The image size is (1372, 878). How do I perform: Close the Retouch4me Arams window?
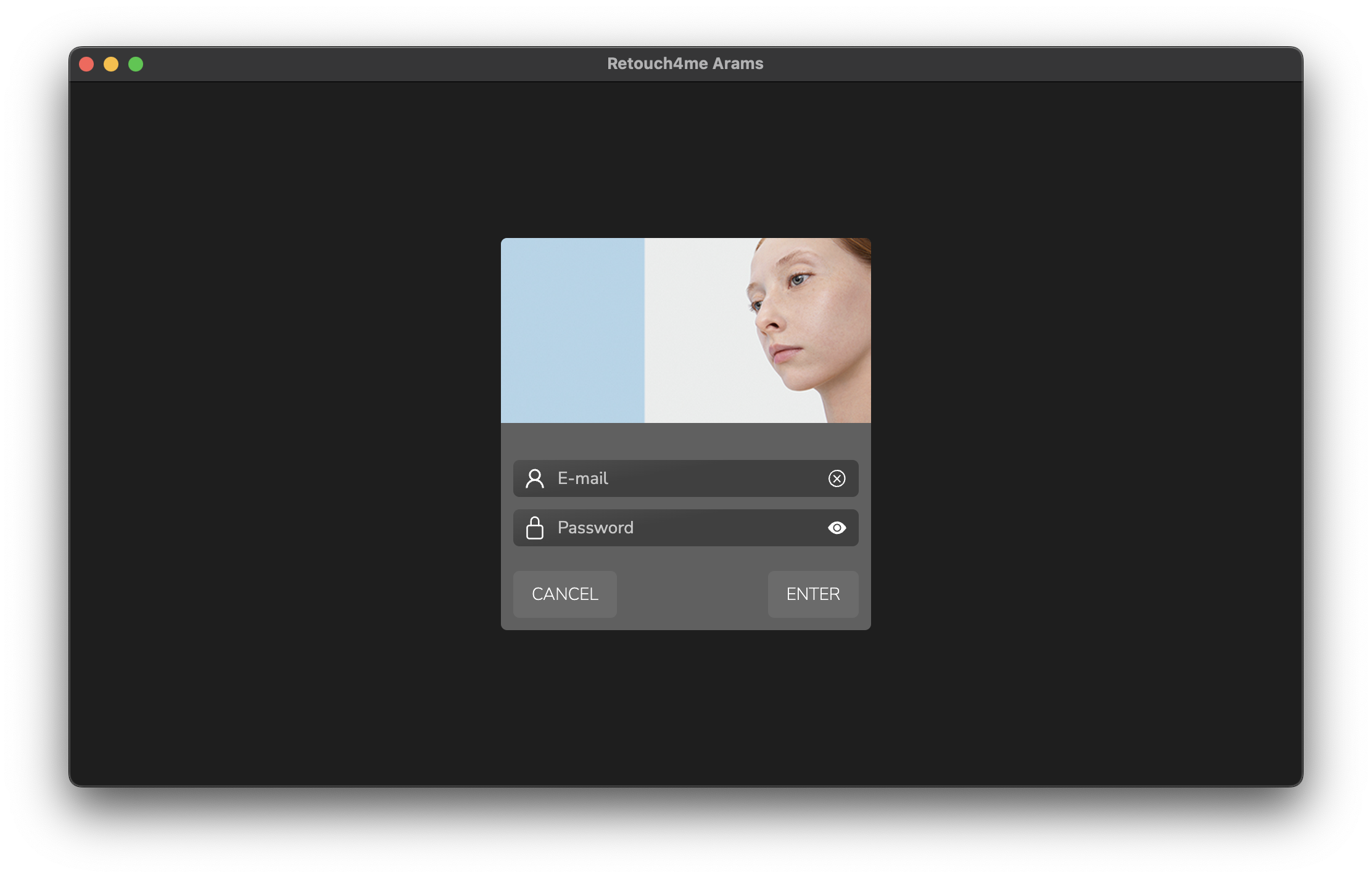pos(86,64)
